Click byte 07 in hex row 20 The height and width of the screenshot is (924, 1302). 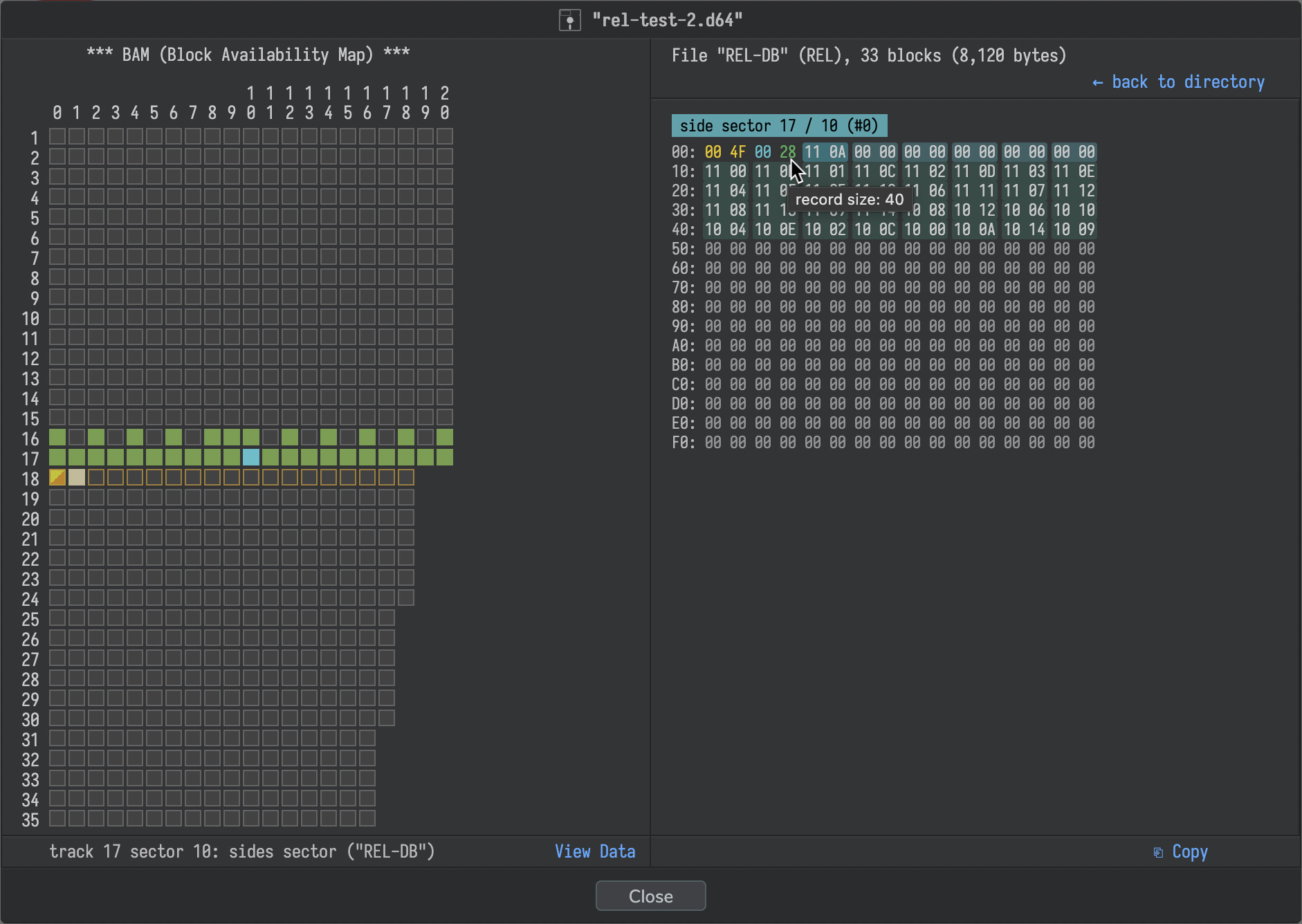pyautogui.click(x=1037, y=191)
